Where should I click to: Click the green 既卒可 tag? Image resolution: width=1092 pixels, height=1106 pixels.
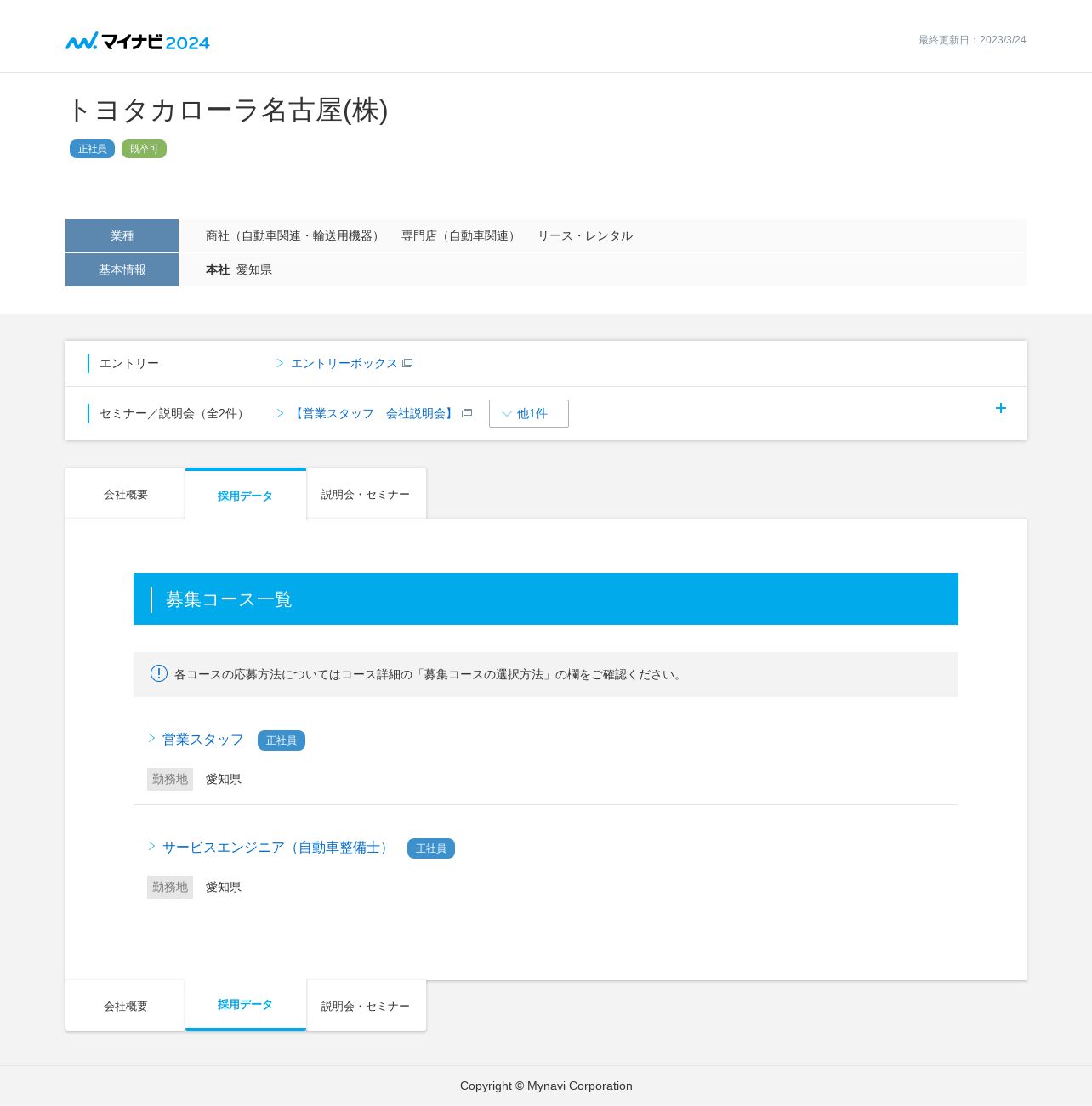(145, 149)
